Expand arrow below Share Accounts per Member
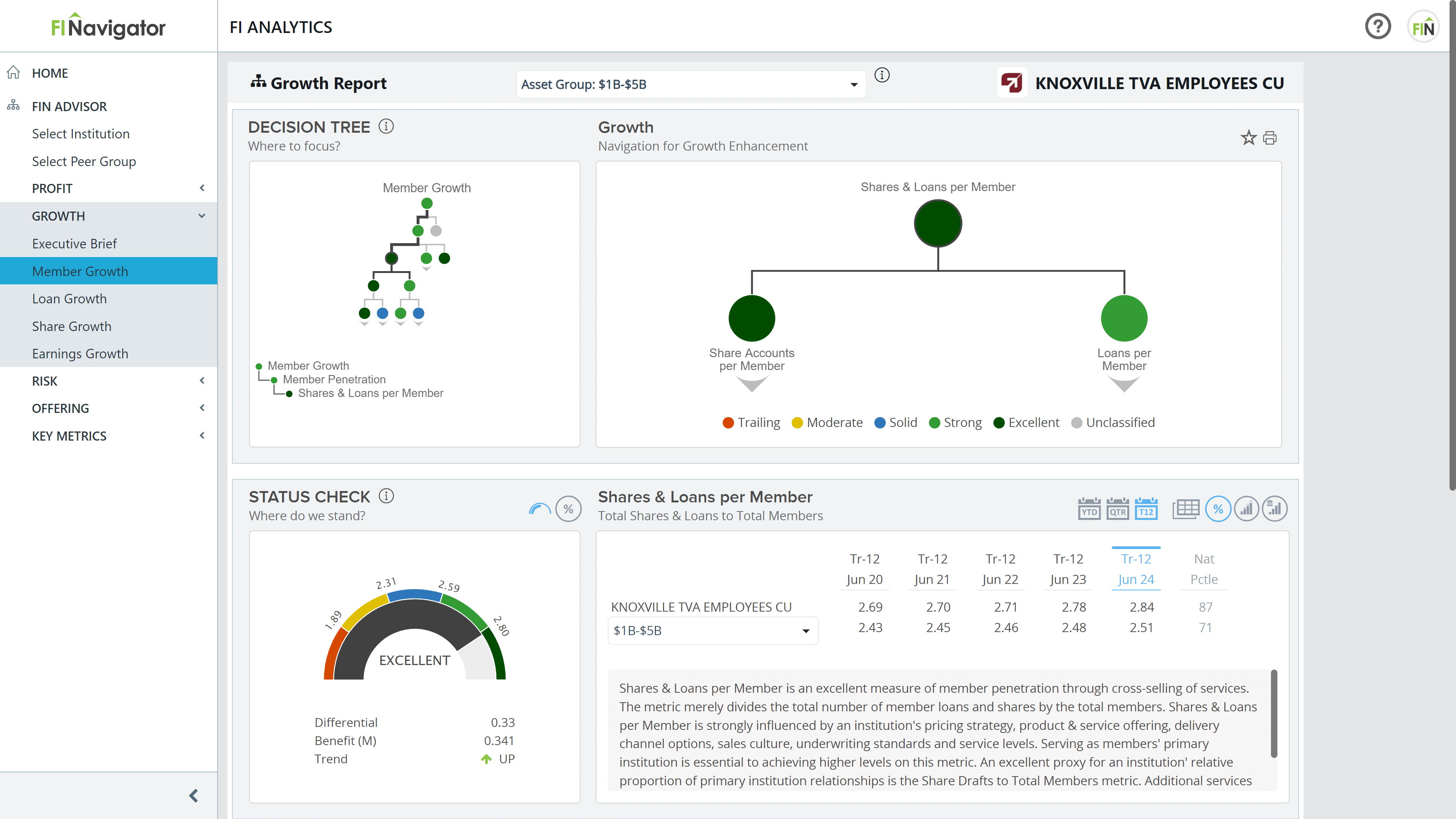This screenshot has height=819, width=1456. pyautogui.click(x=752, y=385)
